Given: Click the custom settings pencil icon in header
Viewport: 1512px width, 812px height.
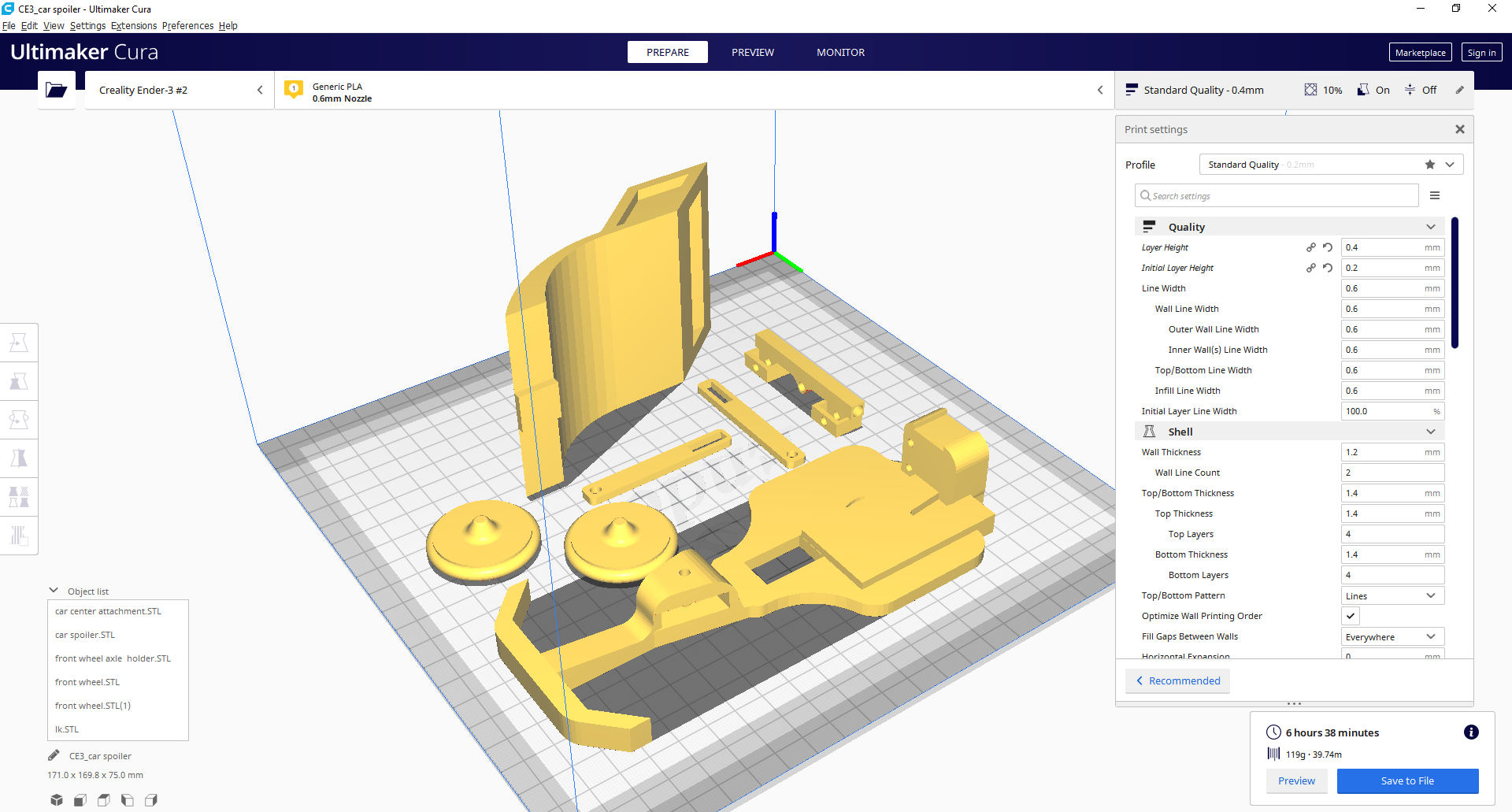Looking at the screenshot, I should [x=1459, y=90].
